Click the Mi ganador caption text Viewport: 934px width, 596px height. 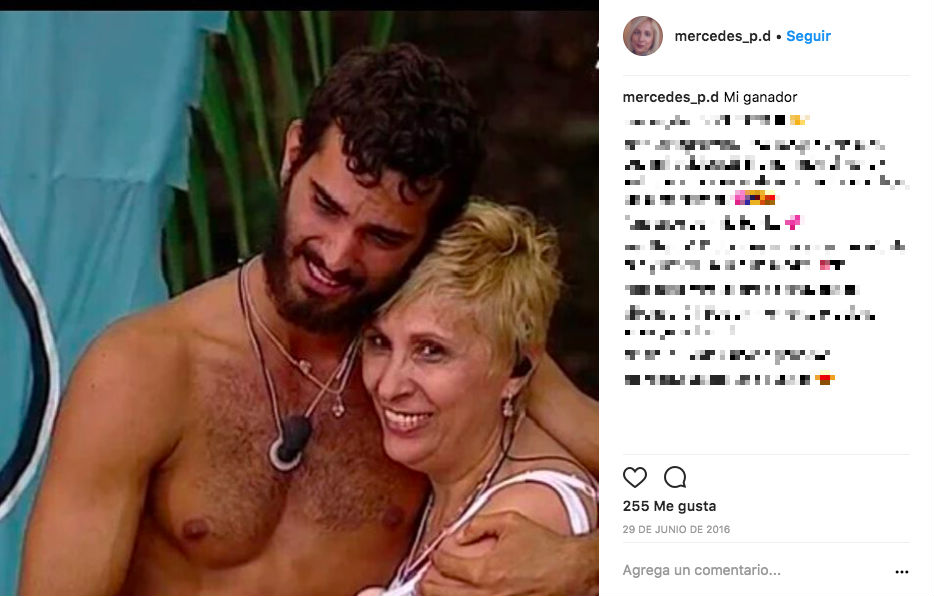(760, 97)
